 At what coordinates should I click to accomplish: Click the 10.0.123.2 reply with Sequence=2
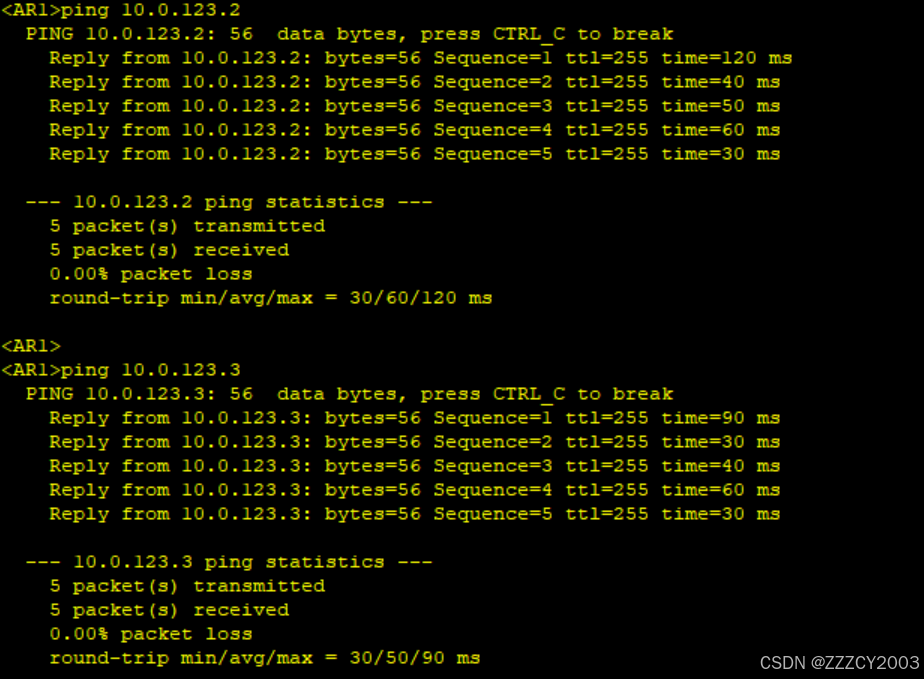pos(414,82)
